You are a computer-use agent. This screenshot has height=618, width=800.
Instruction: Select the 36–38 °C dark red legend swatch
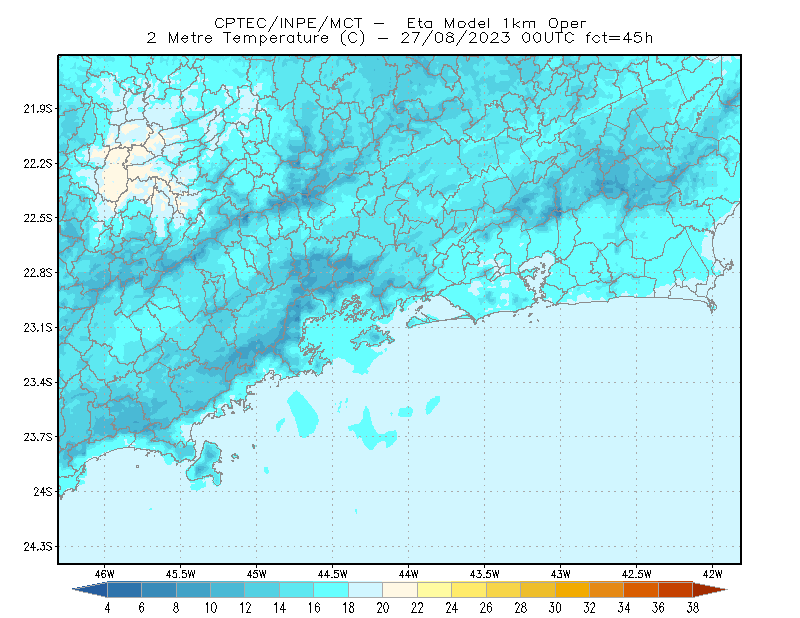click(676, 590)
